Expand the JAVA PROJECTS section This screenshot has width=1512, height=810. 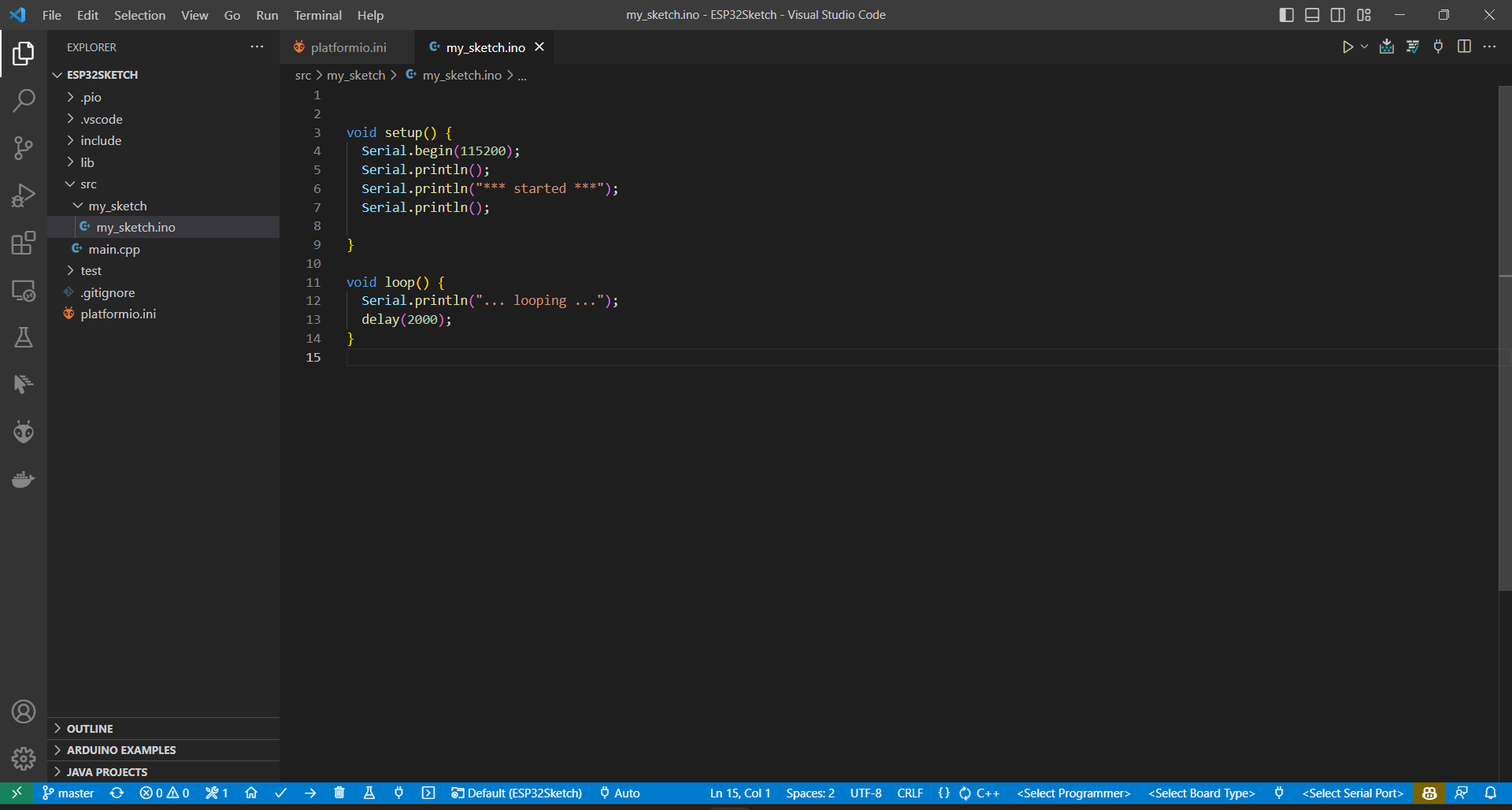(163, 772)
